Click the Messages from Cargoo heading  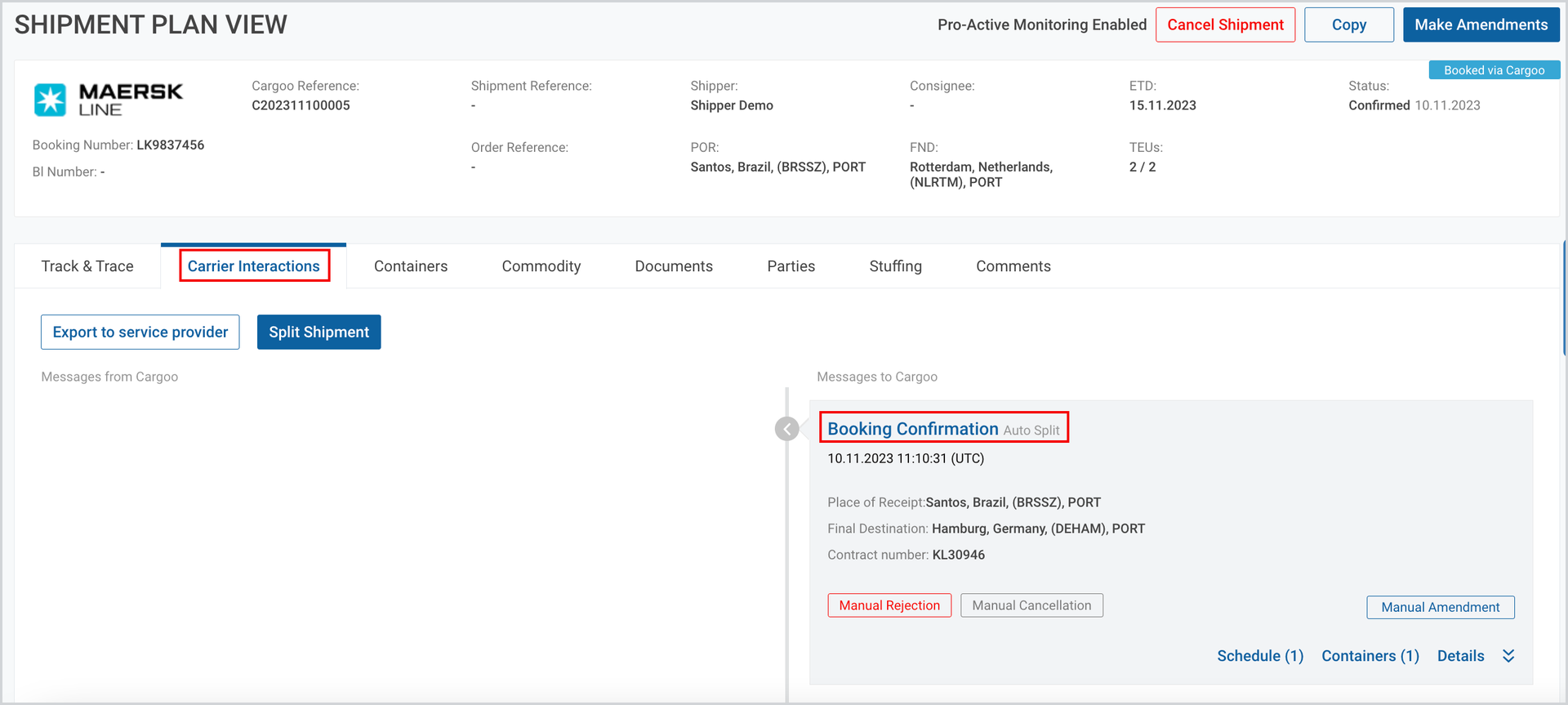coord(109,377)
